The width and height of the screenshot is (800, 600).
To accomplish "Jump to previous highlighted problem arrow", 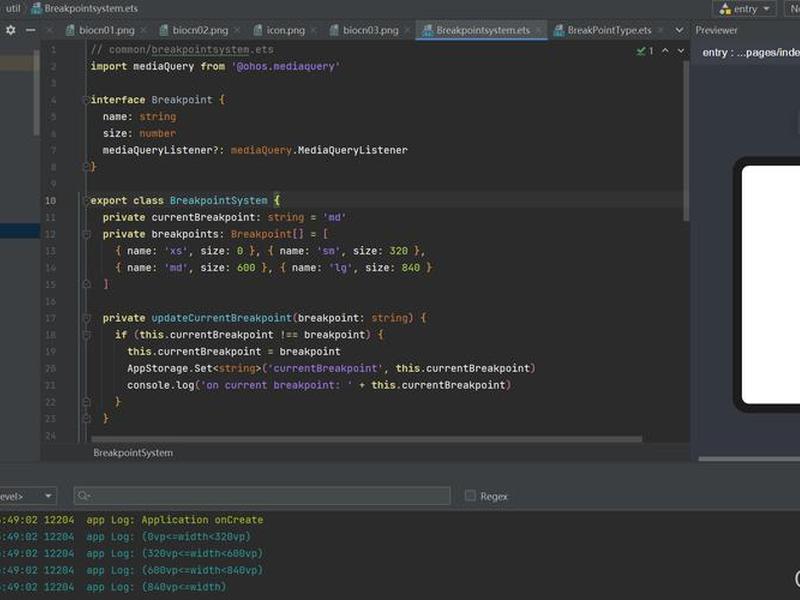I will coord(665,51).
